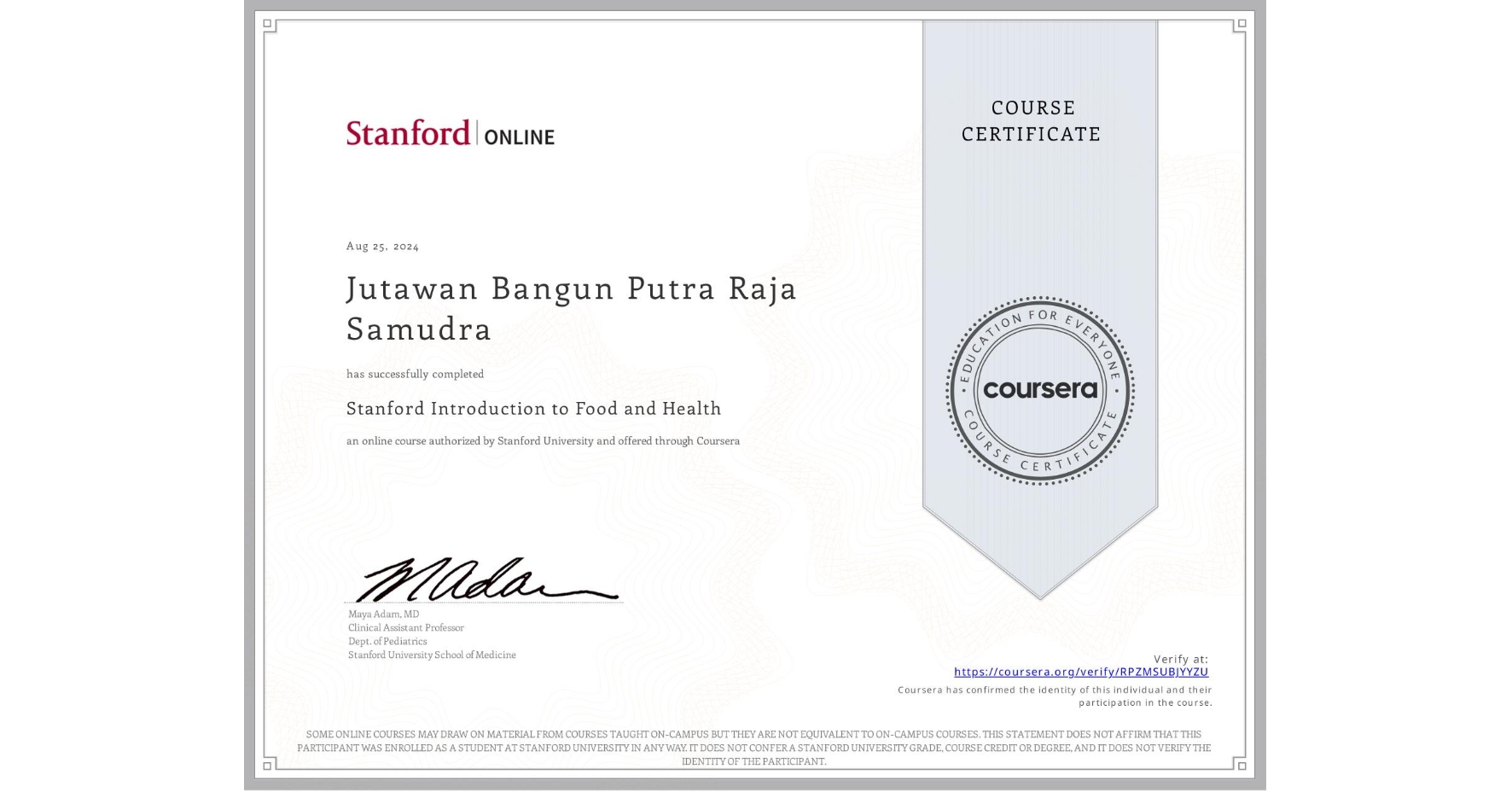Click 'Coursera has confirmed the identity' statement

pos(1055,696)
